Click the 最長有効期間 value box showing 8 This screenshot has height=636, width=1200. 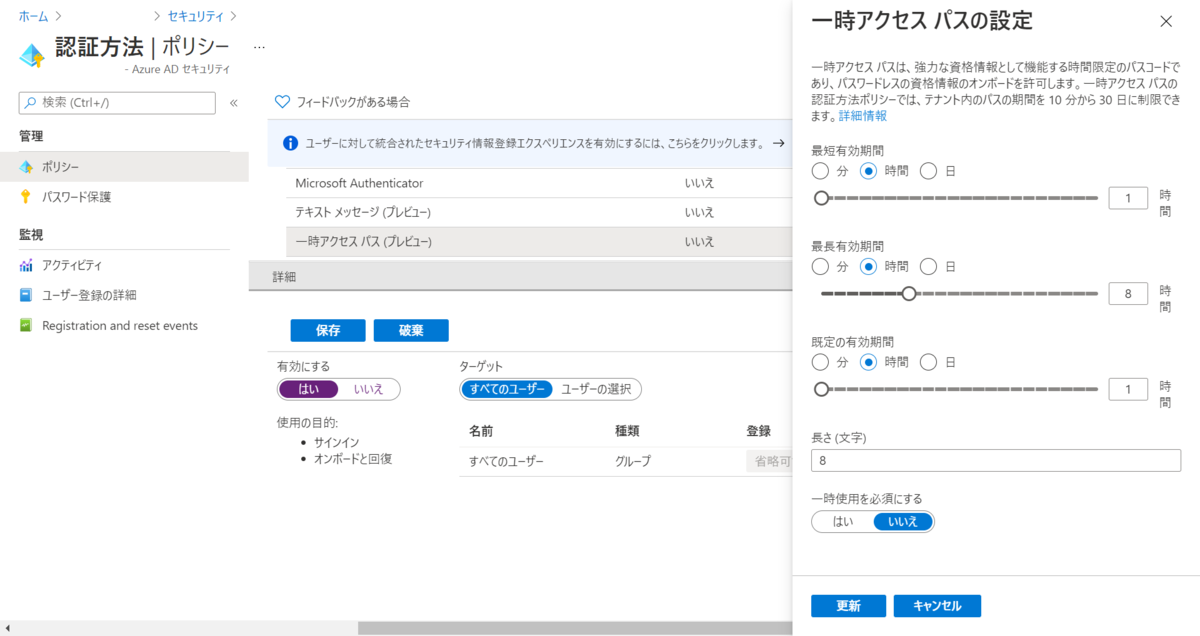(x=1128, y=293)
